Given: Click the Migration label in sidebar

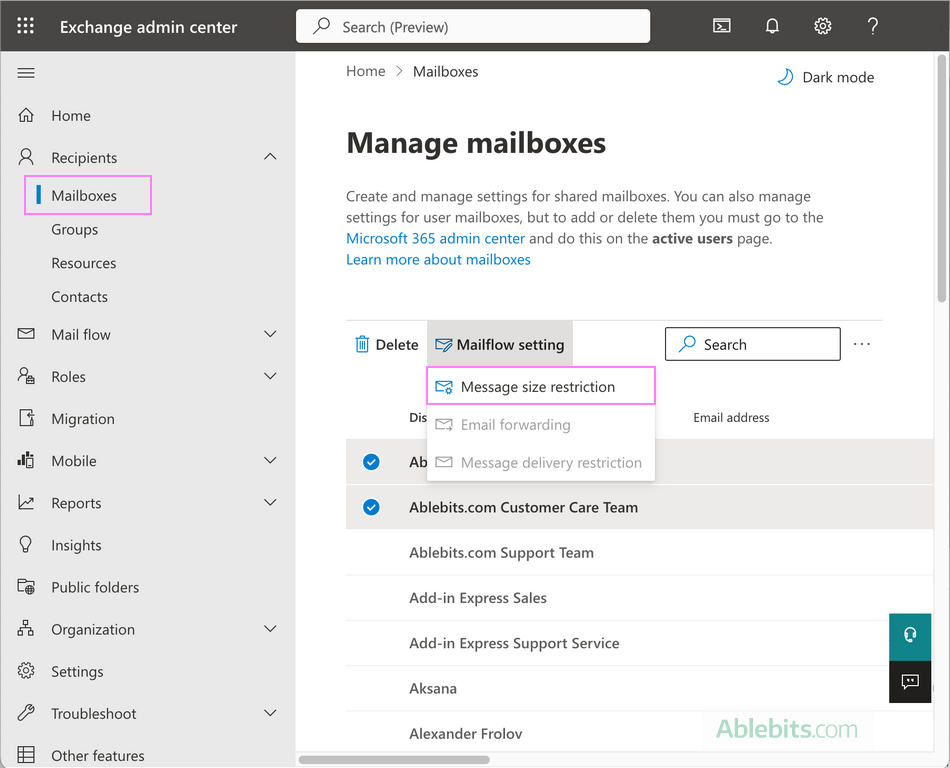Looking at the screenshot, I should tap(83, 419).
